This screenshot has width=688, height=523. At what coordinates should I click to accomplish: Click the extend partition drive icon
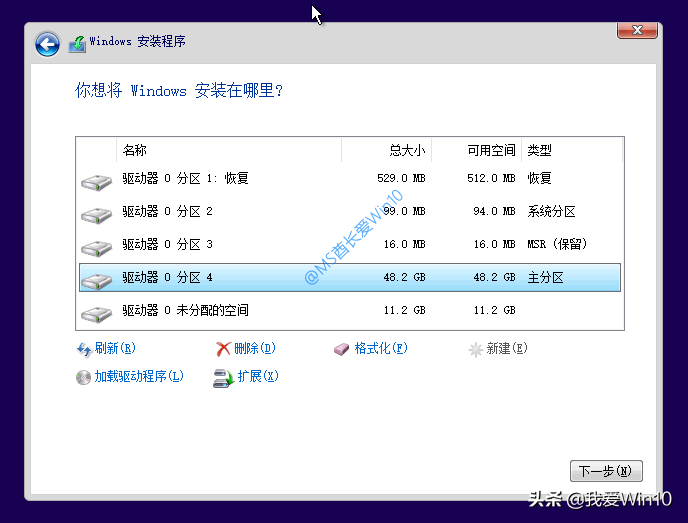pyautogui.click(x=224, y=378)
